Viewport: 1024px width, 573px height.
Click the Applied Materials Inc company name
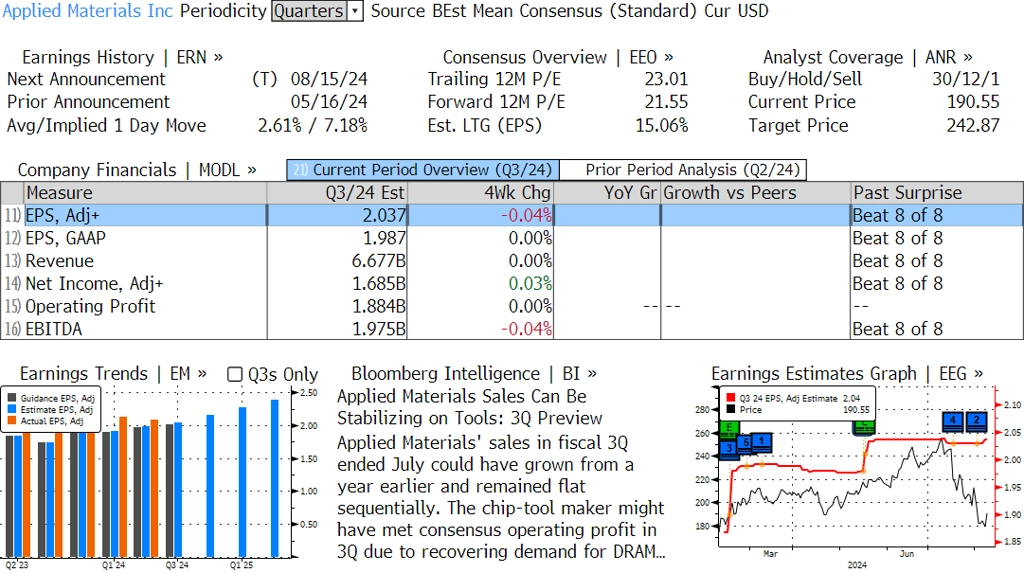(x=88, y=11)
